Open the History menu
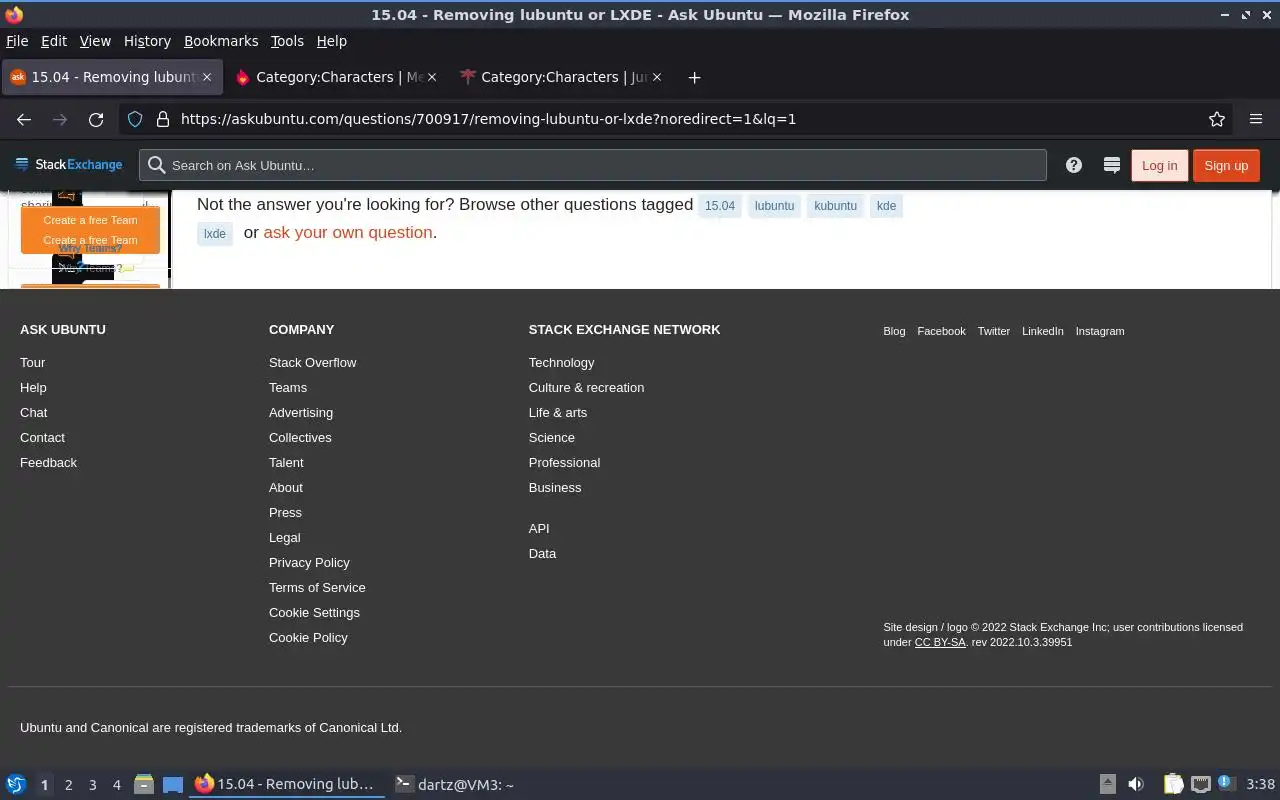Image resolution: width=1280 pixels, height=800 pixels. 147,41
